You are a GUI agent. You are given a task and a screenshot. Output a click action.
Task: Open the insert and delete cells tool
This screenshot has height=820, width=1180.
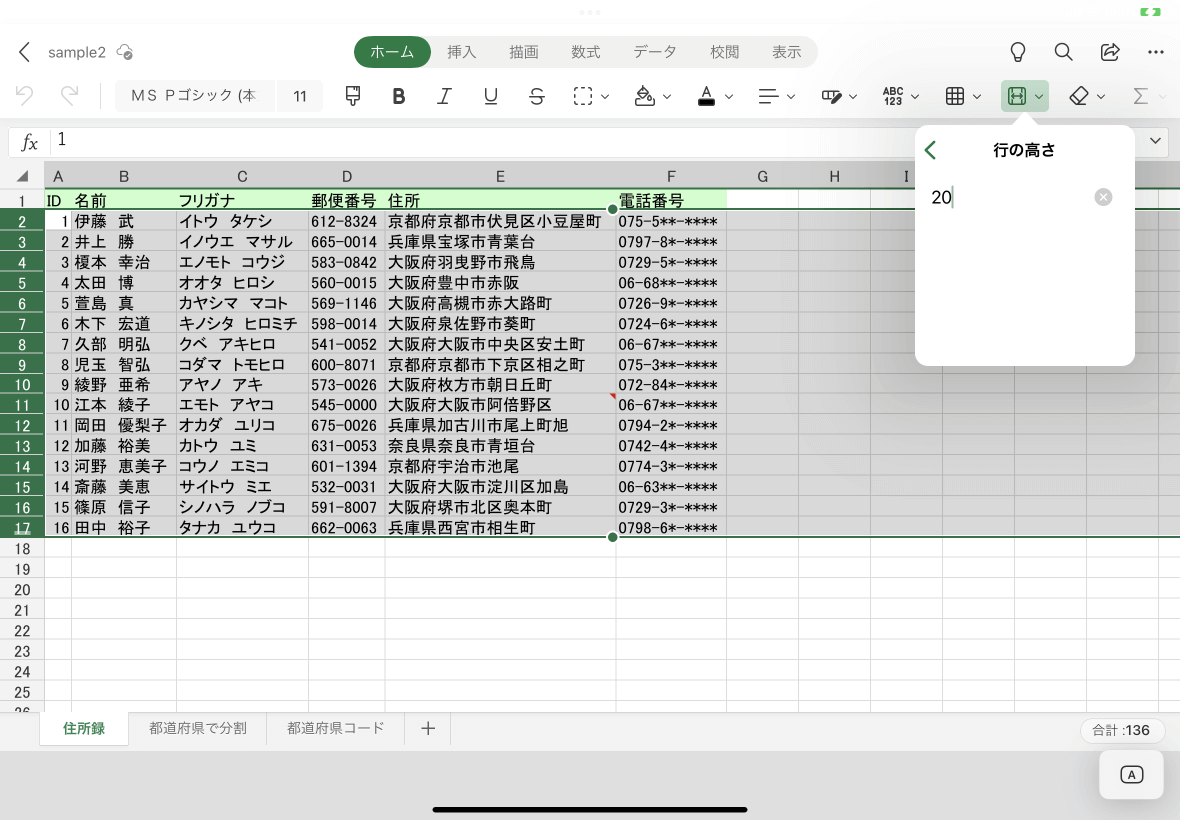tap(955, 96)
